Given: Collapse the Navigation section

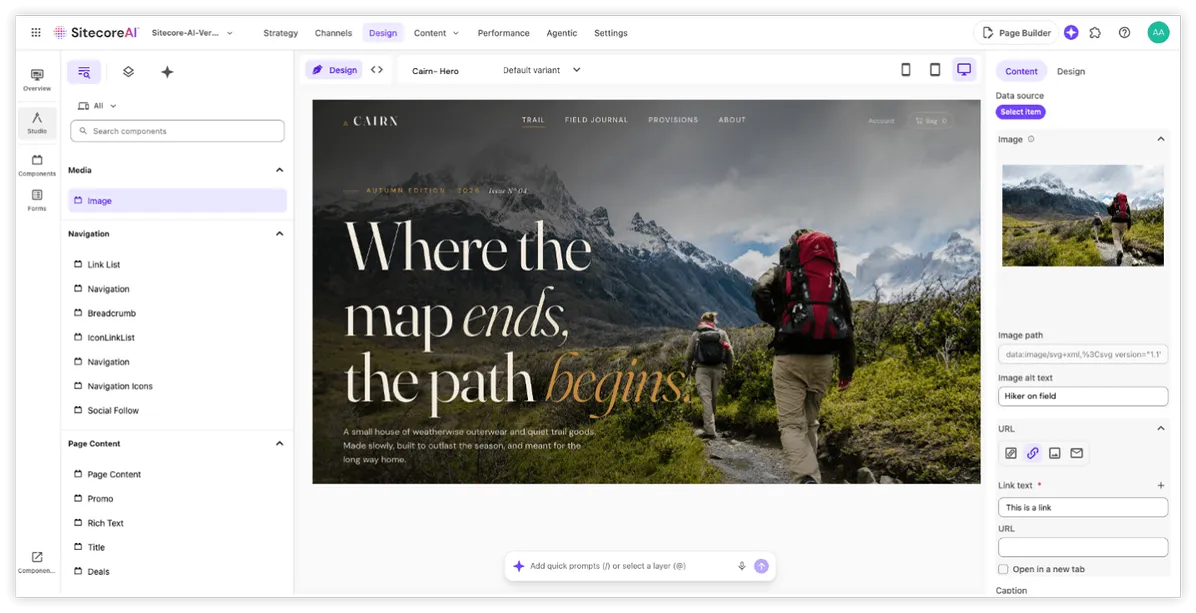Looking at the screenshot, I should tap(279, 233).
